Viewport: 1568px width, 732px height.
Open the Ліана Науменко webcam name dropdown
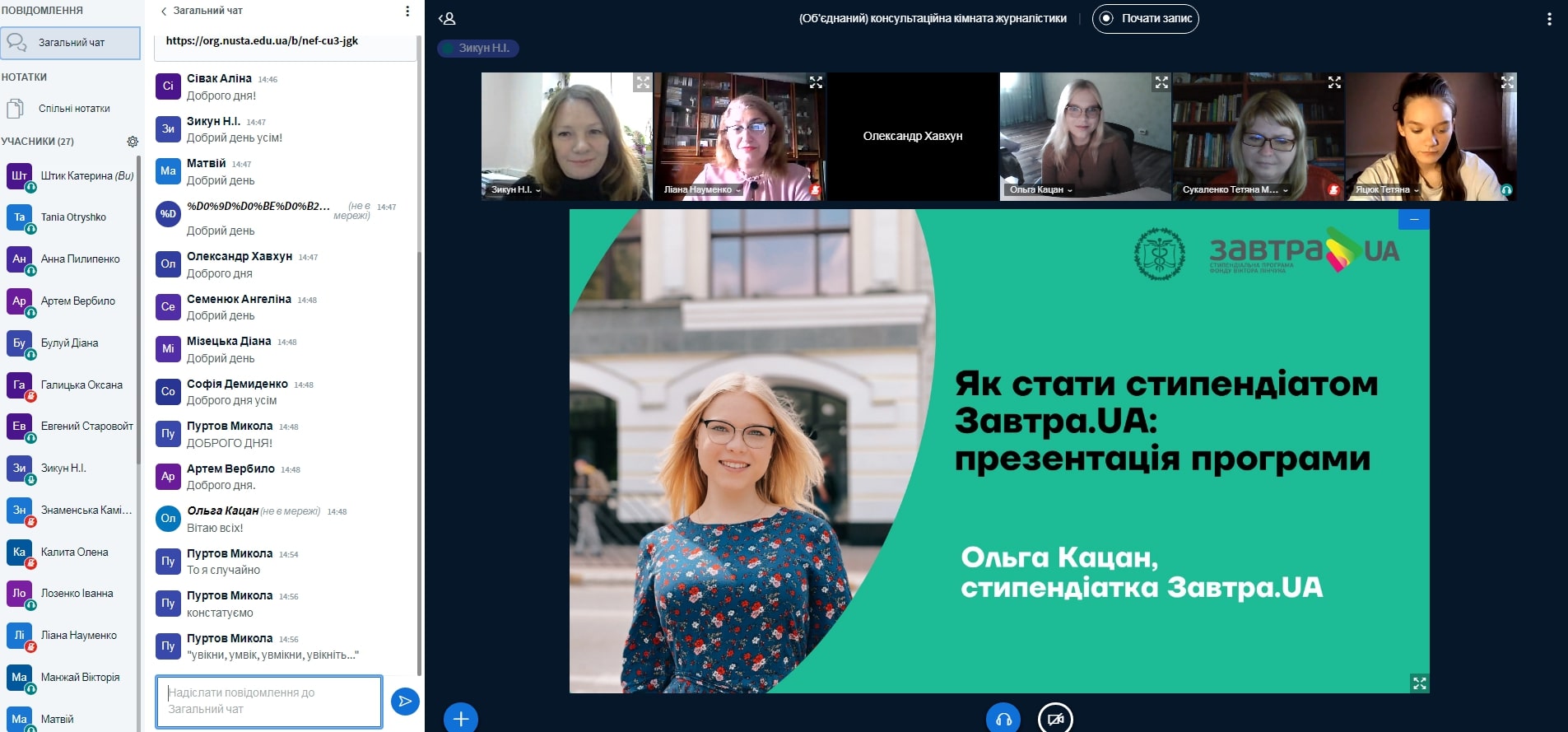pyautogui.click(x=702, y=189)
